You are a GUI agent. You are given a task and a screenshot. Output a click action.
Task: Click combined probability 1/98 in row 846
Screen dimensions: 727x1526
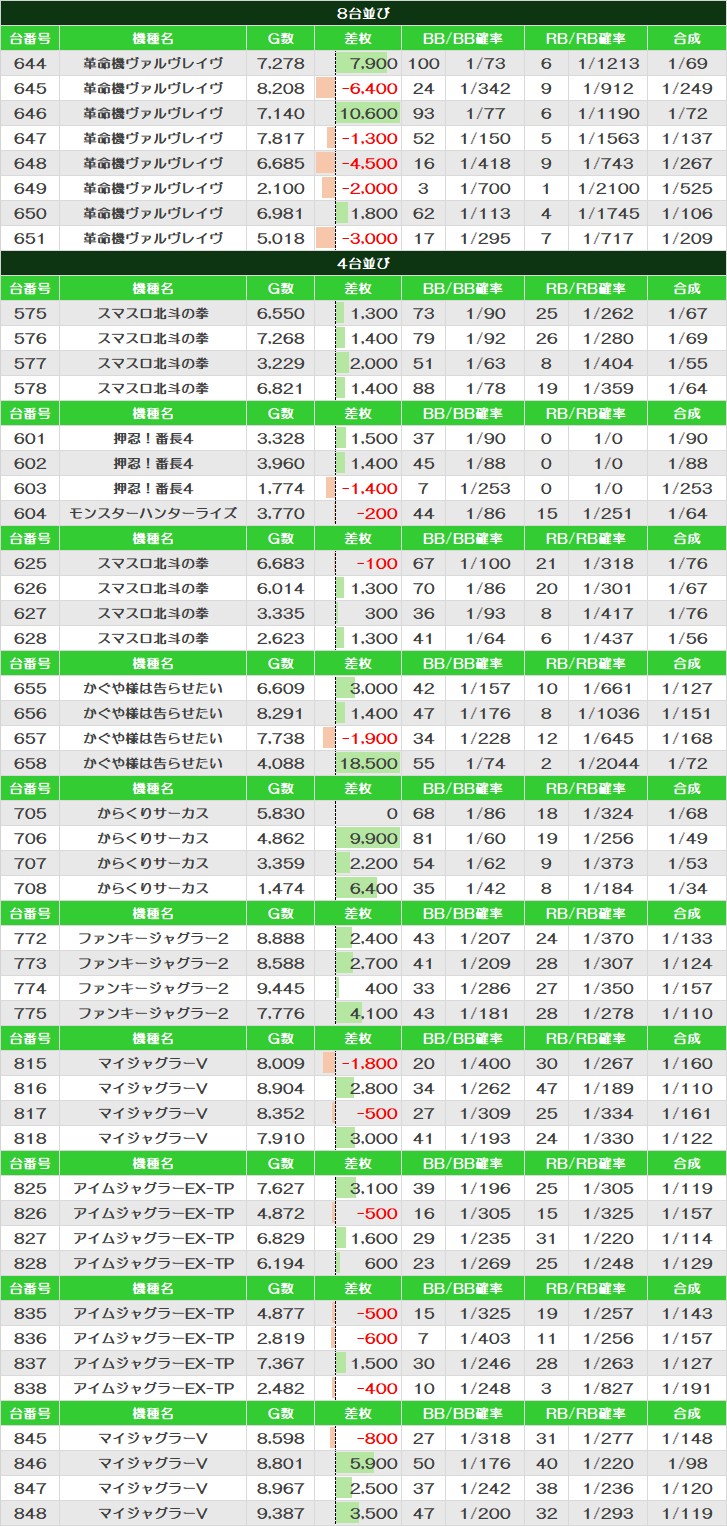coord(687,1463)
